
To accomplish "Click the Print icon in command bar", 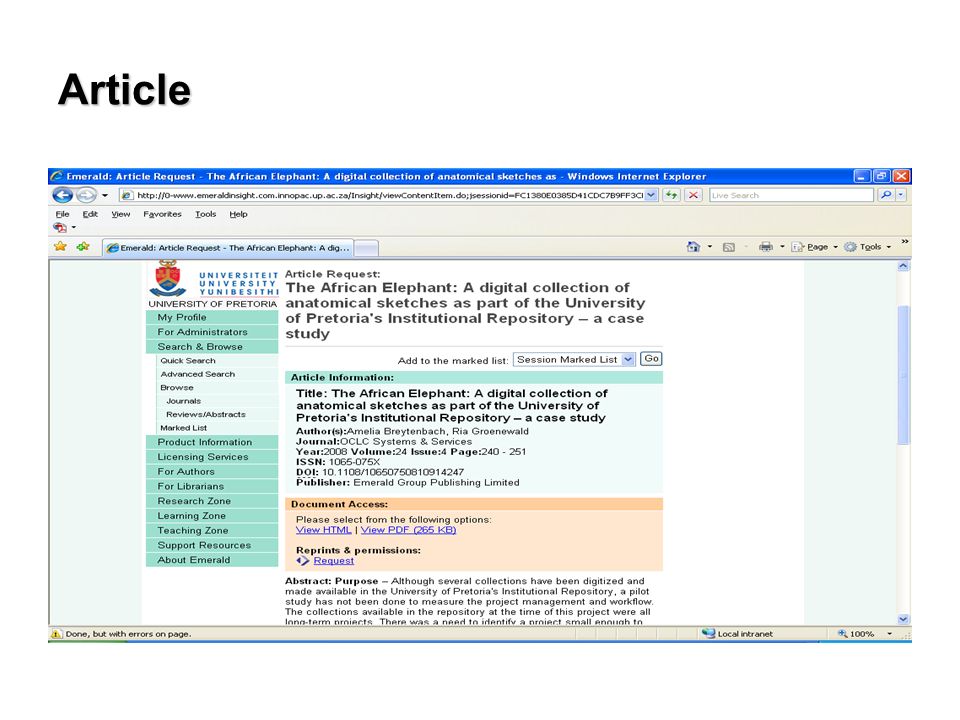I will coord(765,247).
